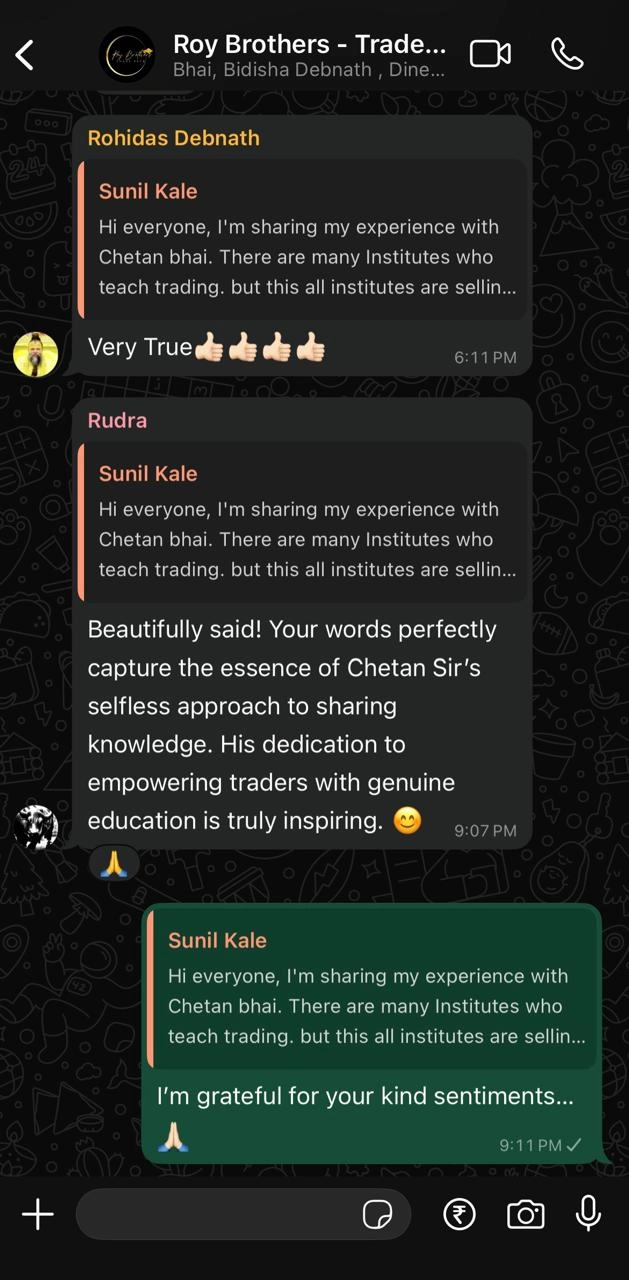Tap the Rohidas Debnath sender name
This screenshot has width=629, height=1280.
(x=174, y=138)
